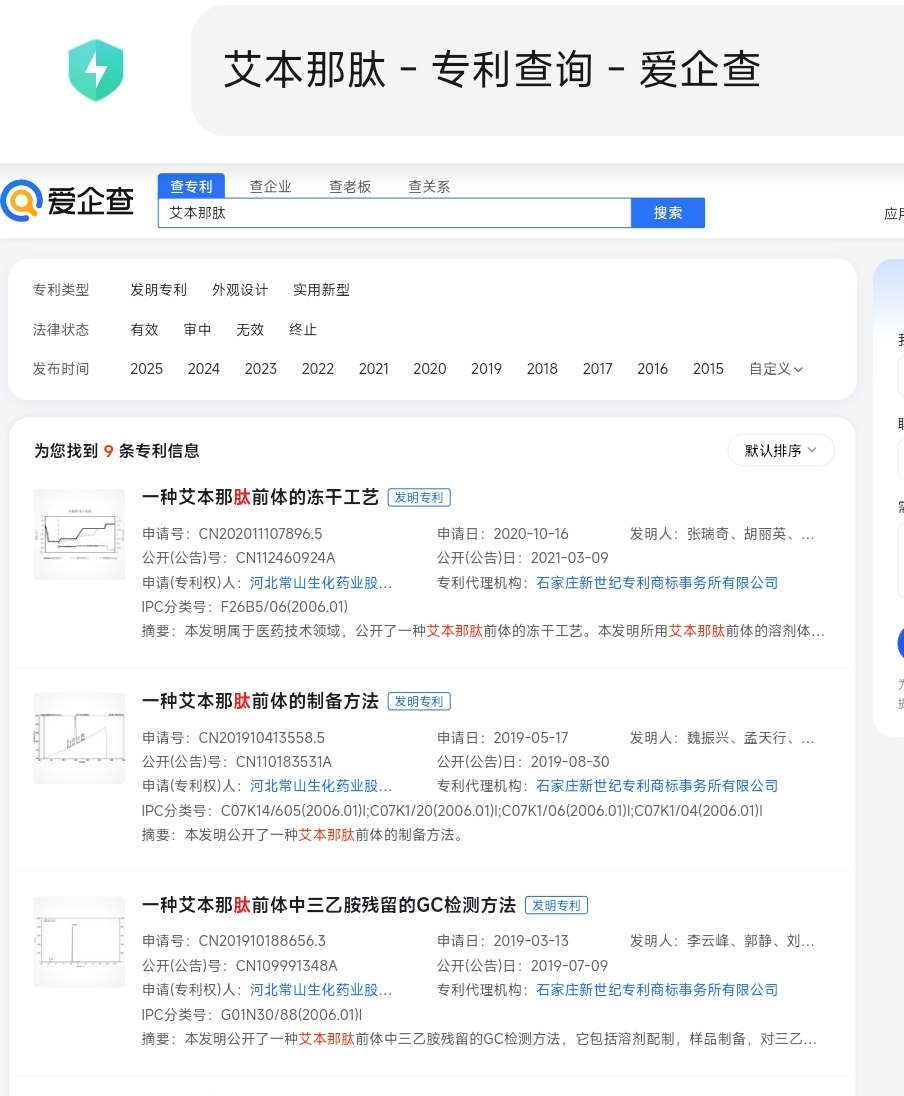Filter publish time by 2015
This screenshot has width=904, height=1096.
pos(708,368)
